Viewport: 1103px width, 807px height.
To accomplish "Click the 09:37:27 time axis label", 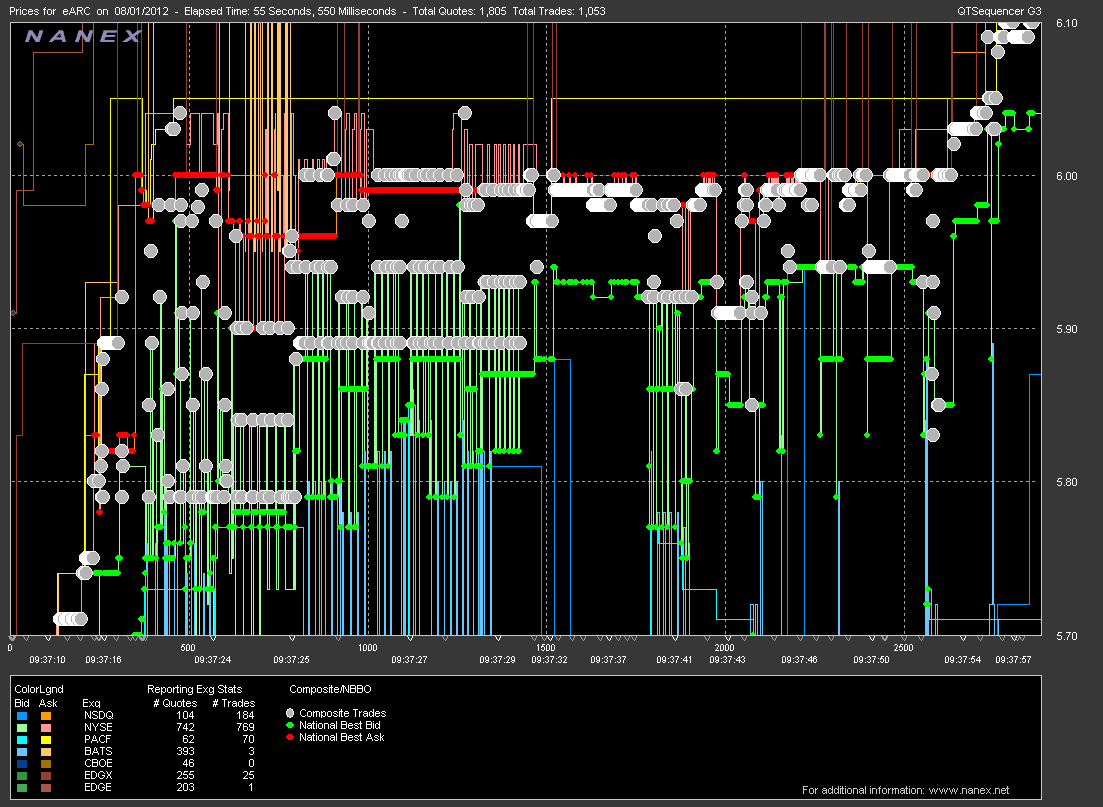I will [x=410, y=660].
